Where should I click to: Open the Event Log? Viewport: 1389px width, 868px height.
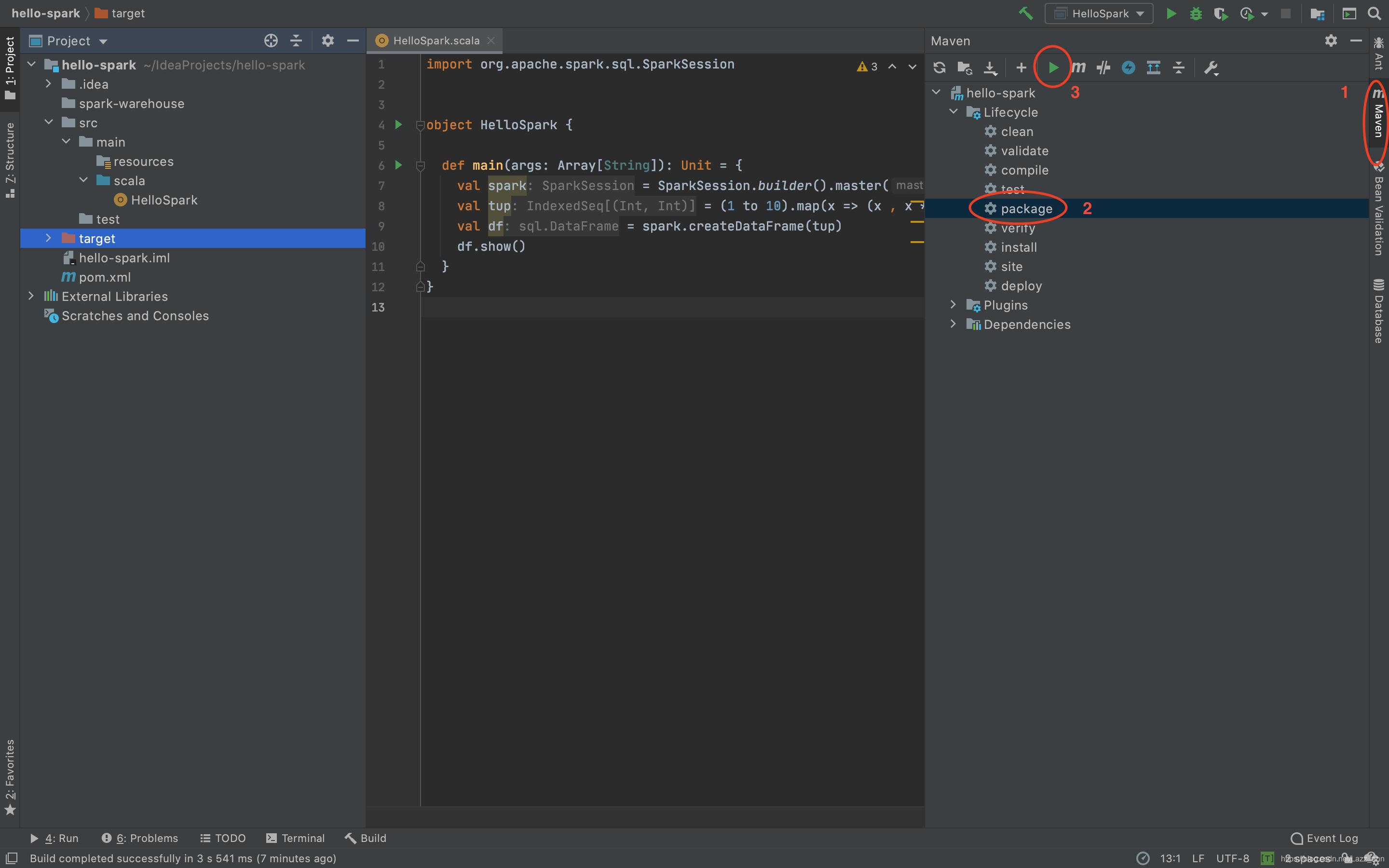pyautogui.click(x=1324, y=838)
